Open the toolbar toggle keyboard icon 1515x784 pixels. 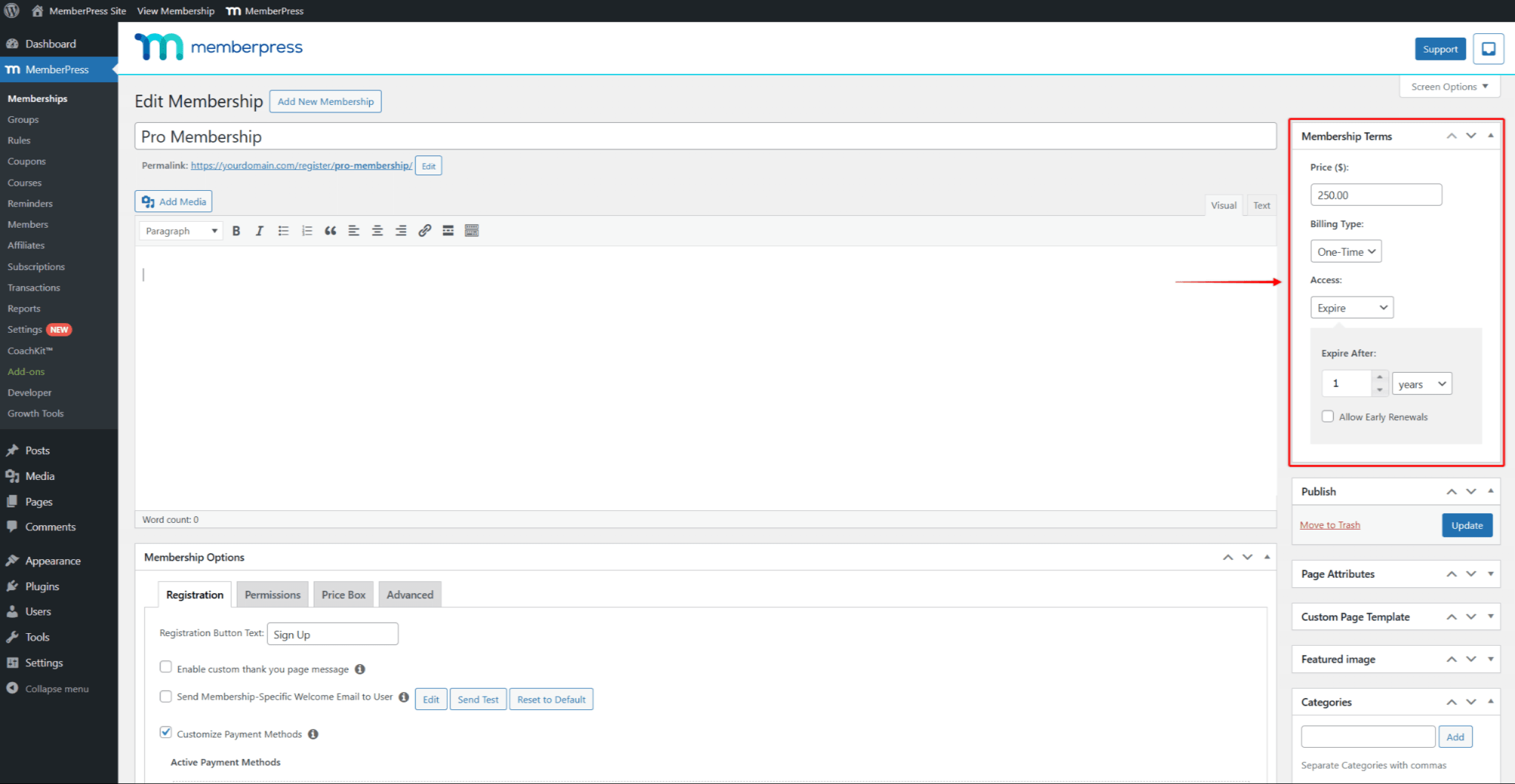471,231
